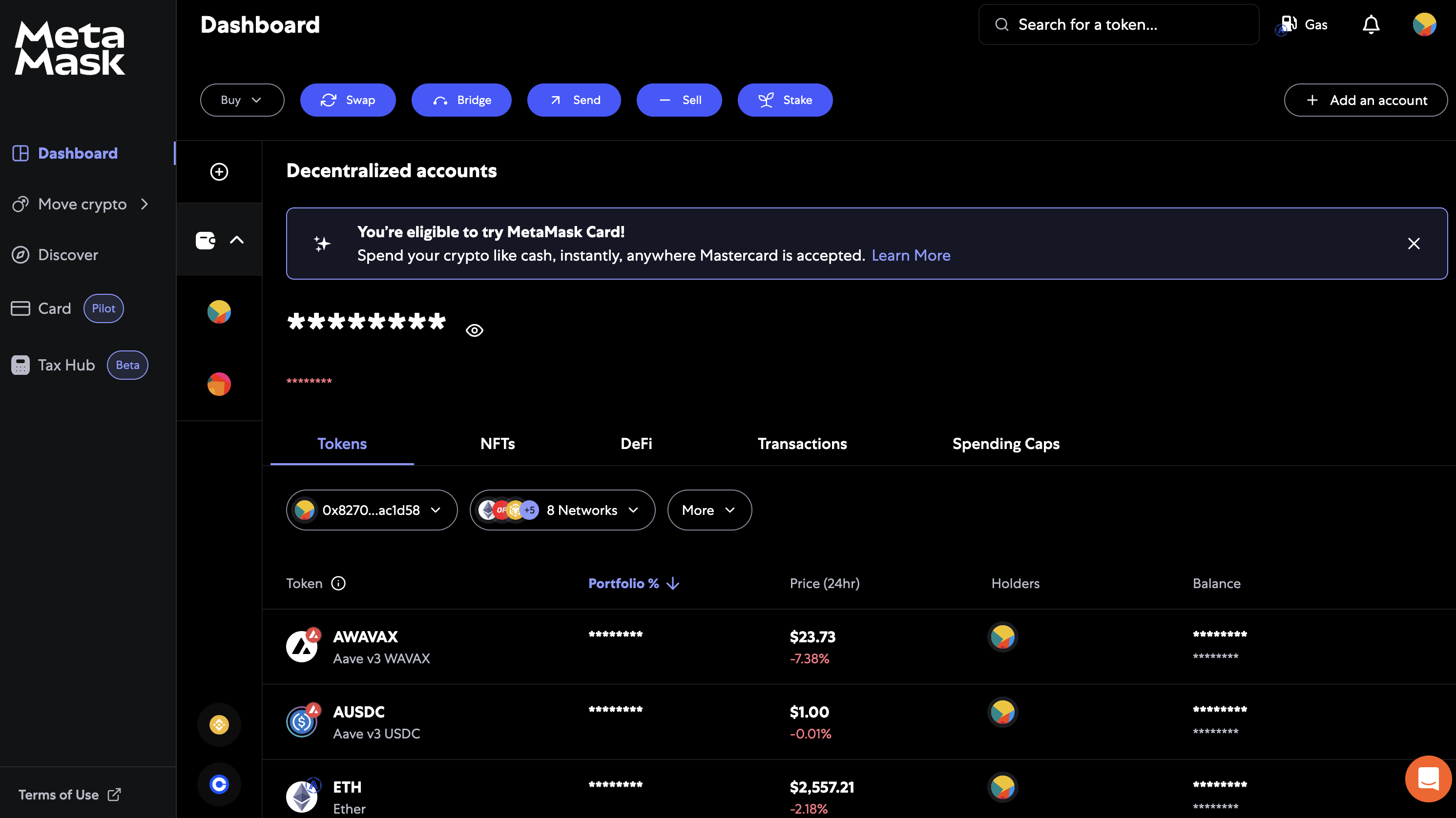The height and width of the screenshot is (818, 1456).
Task: Click the holder avatar in AWAVAX row
Action: pos(1003,637)
